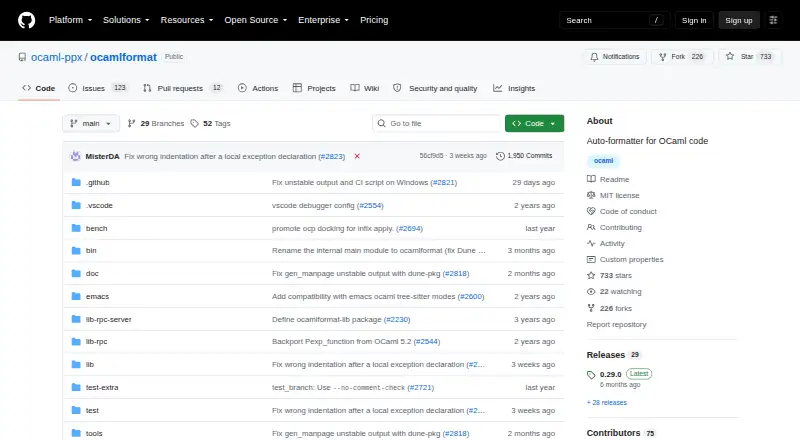Image resolution: width=800 pixels, height=440 pixels.
Task: Open the 1,950 Commits history link
Action: pos(524,156)
